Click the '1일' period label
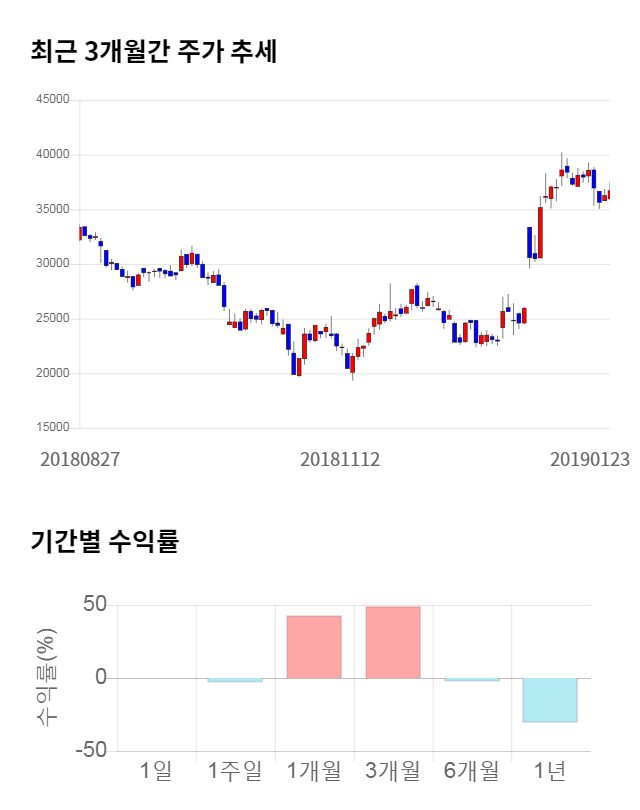The image size is (640, 810). [x=157, y=770]
